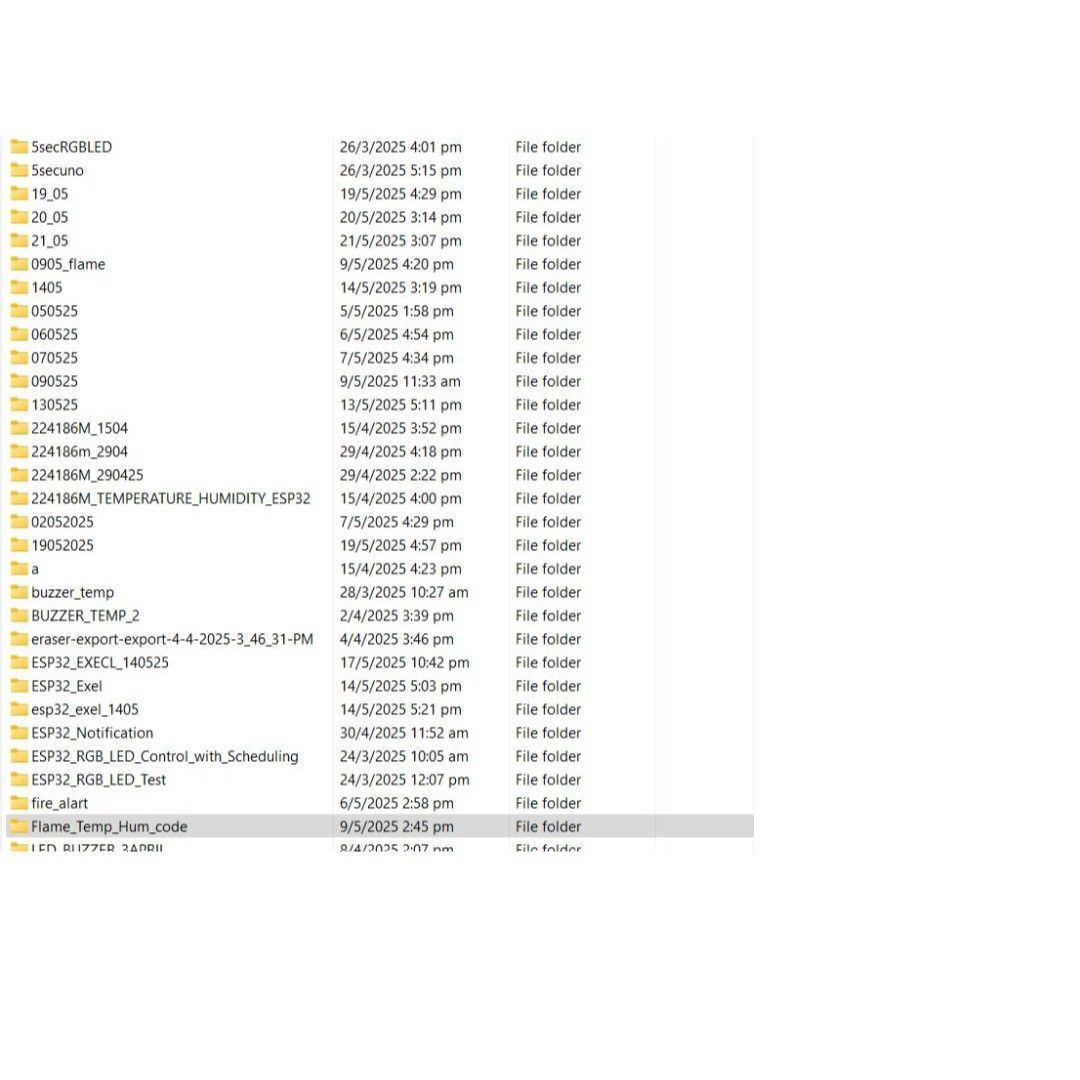The image size is (1080, 1080).
Task: Select folder icon for 19_05
Action: [19, 194]
